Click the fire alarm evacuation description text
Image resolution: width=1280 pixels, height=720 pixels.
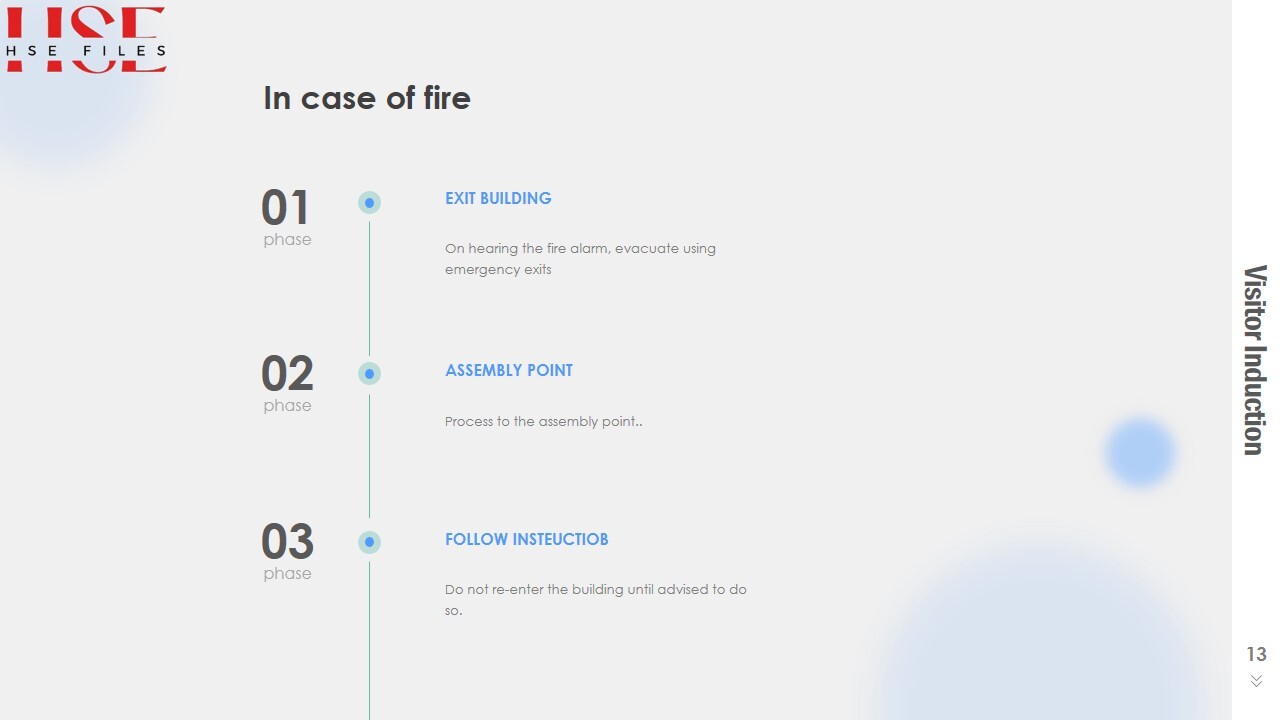pyautogui.click(x=580, y=258)
